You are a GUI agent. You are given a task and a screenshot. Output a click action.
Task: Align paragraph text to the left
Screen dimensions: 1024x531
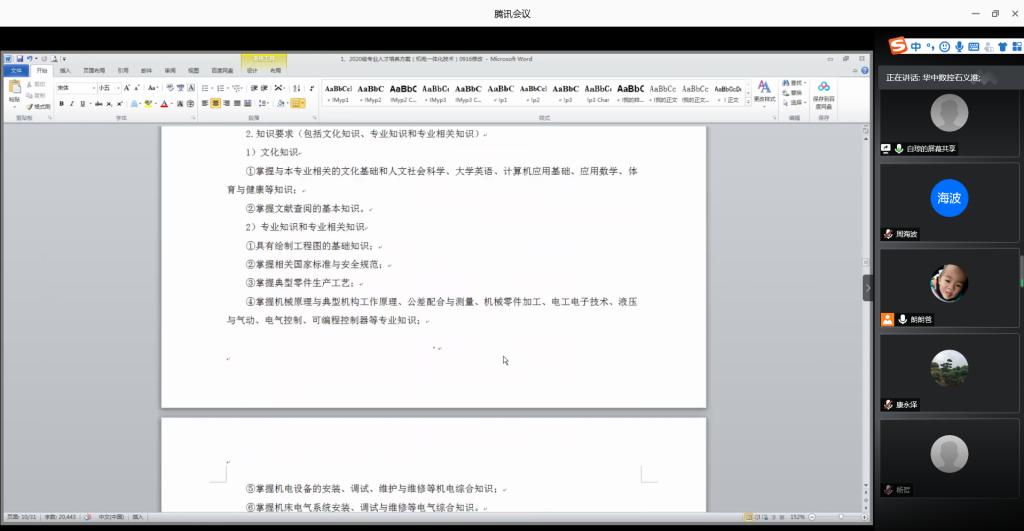point(205,103)
